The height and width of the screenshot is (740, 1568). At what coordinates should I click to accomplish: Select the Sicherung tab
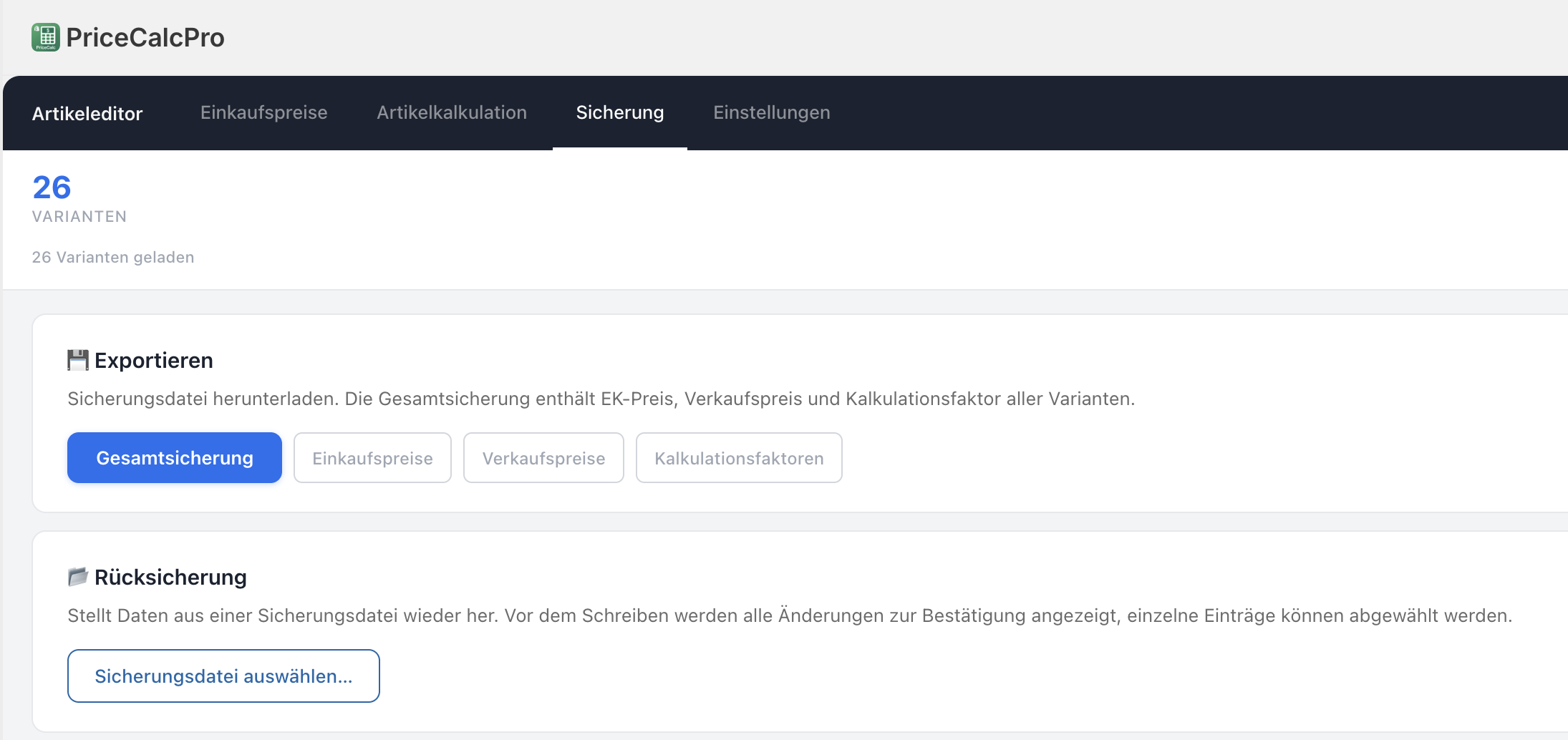point(620,112)
